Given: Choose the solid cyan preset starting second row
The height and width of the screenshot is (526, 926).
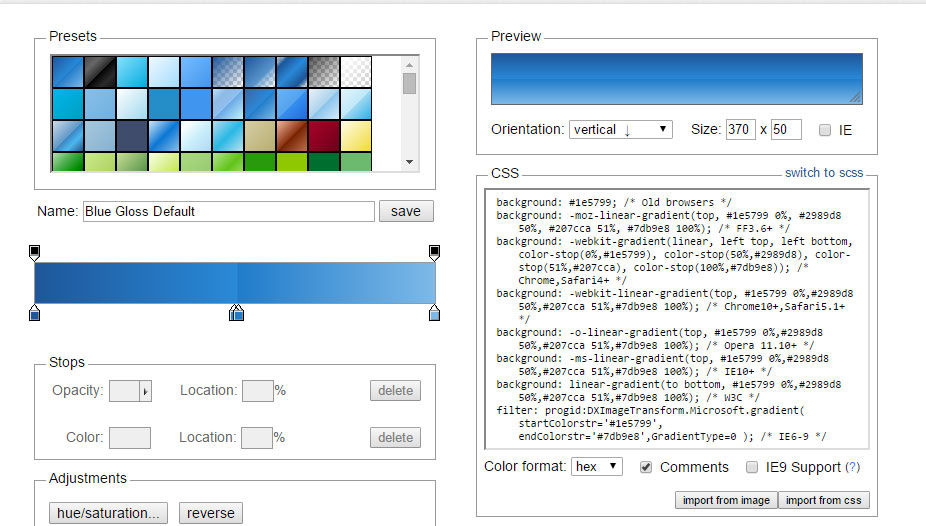Looking at the screenshot, I should [68, 104].
